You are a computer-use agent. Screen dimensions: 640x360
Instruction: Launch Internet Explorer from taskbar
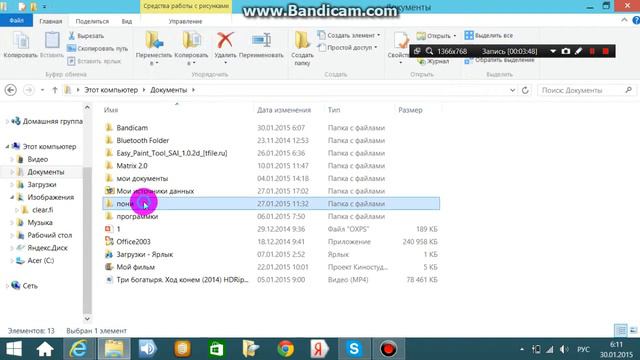click(78, 349)
